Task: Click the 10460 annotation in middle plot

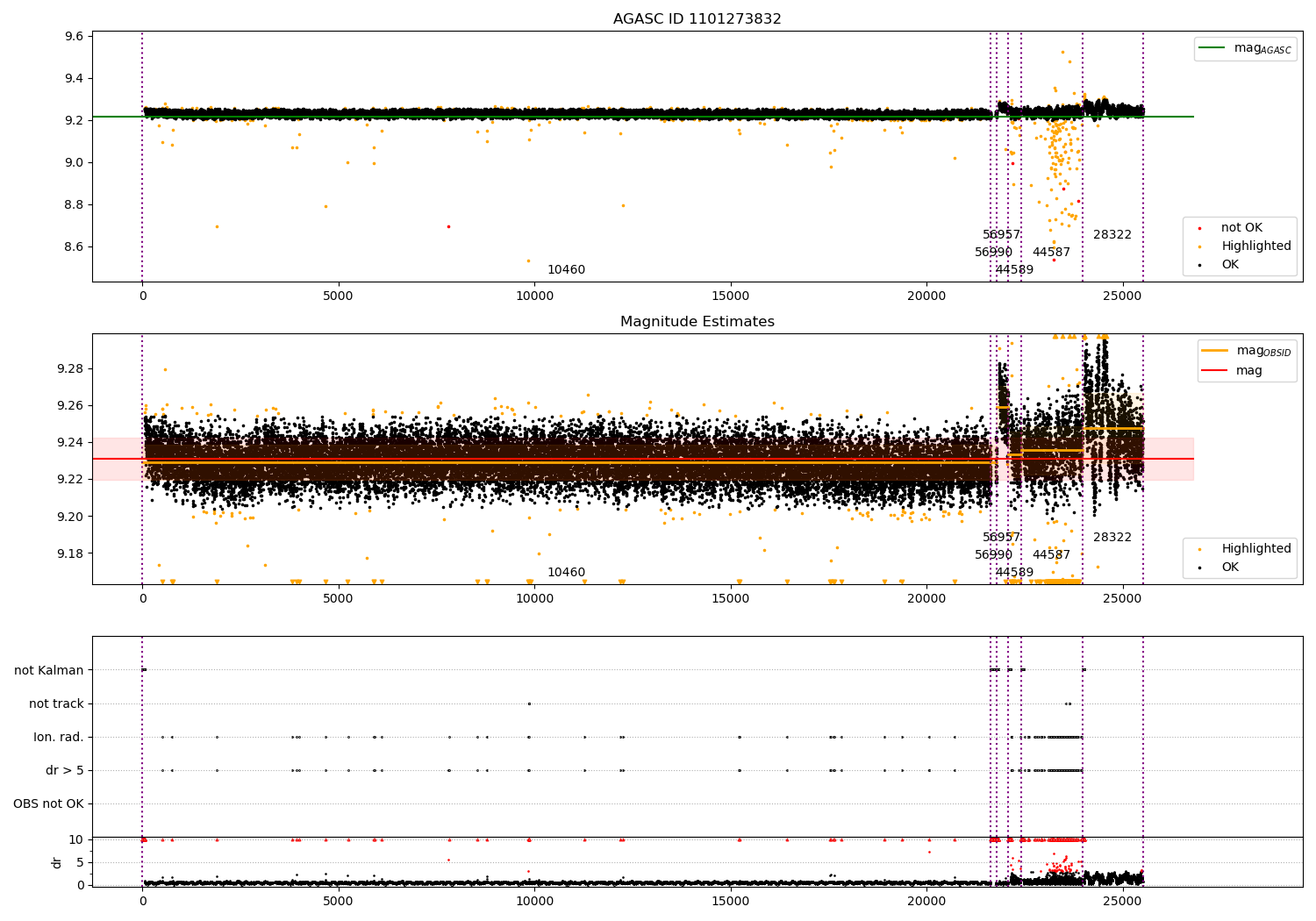Action: [566, 573]
